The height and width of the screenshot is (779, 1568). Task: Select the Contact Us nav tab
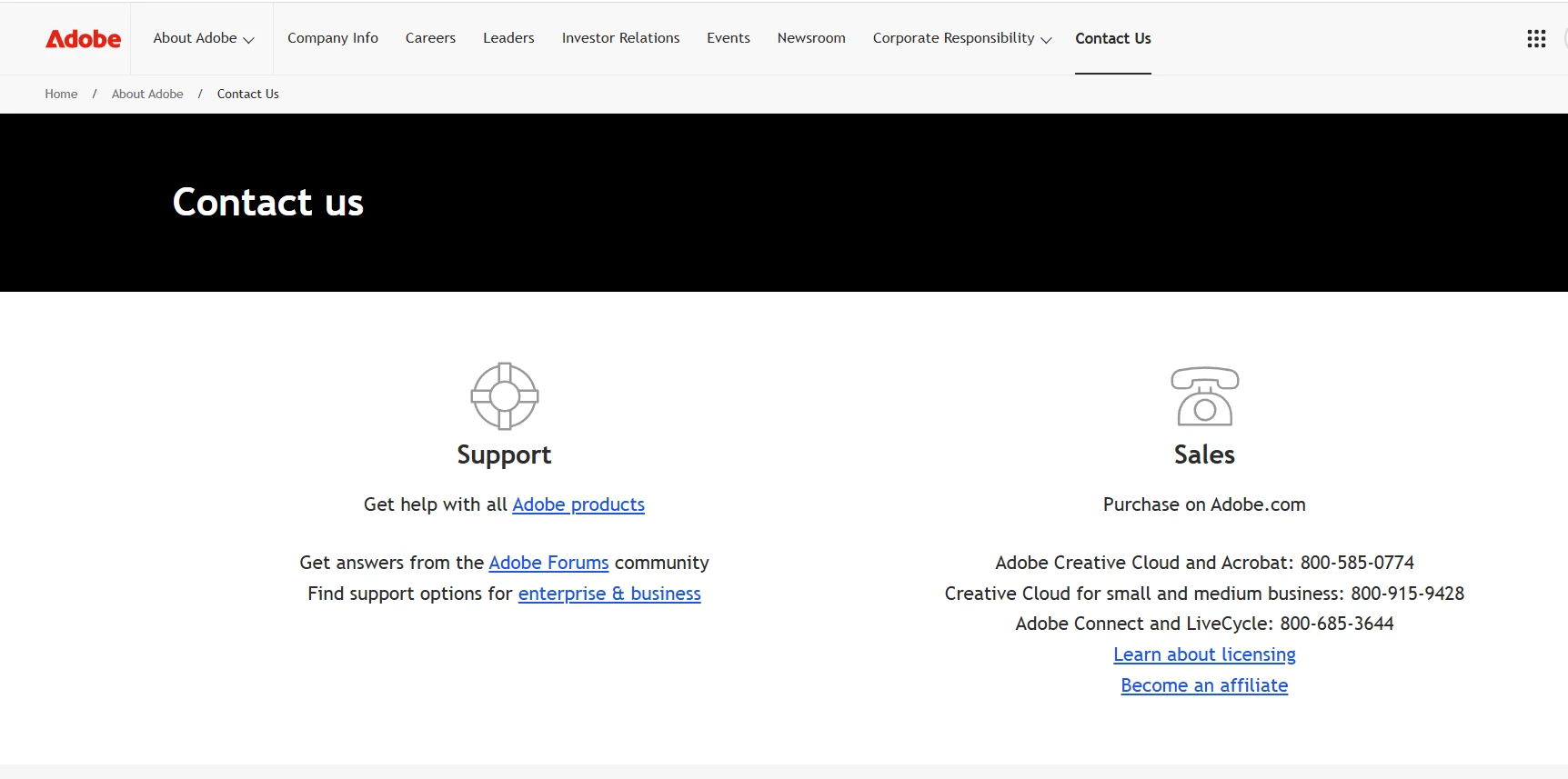click(1113, 38)
